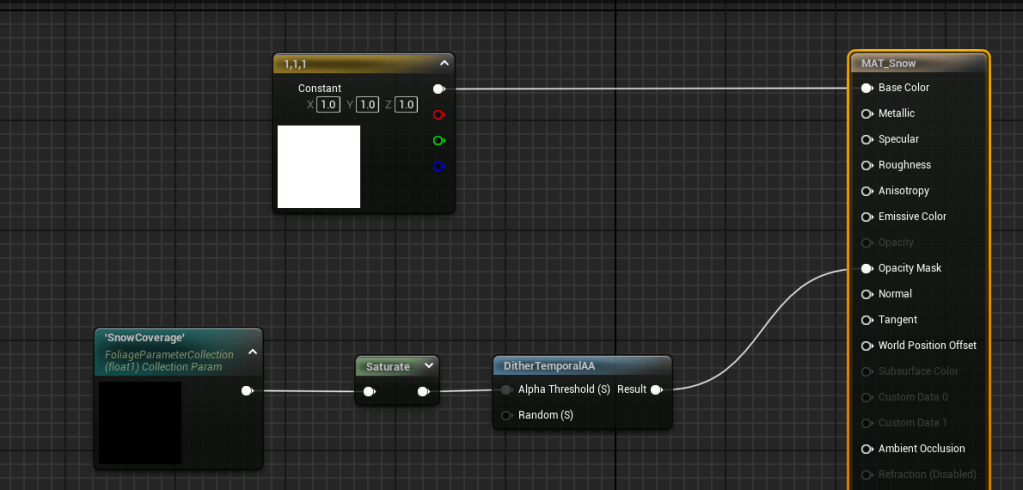Click the blue channel output pin
Image resolution: width=1023 pixels, height=490 pixels.
pos(439,166)
